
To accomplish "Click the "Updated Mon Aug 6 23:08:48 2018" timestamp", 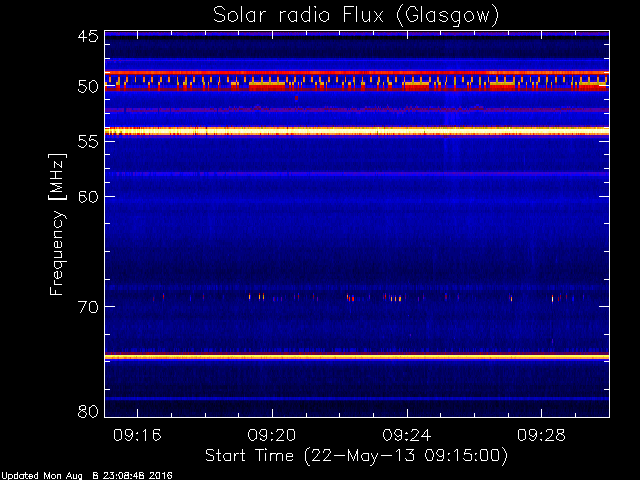I will 87,476.
